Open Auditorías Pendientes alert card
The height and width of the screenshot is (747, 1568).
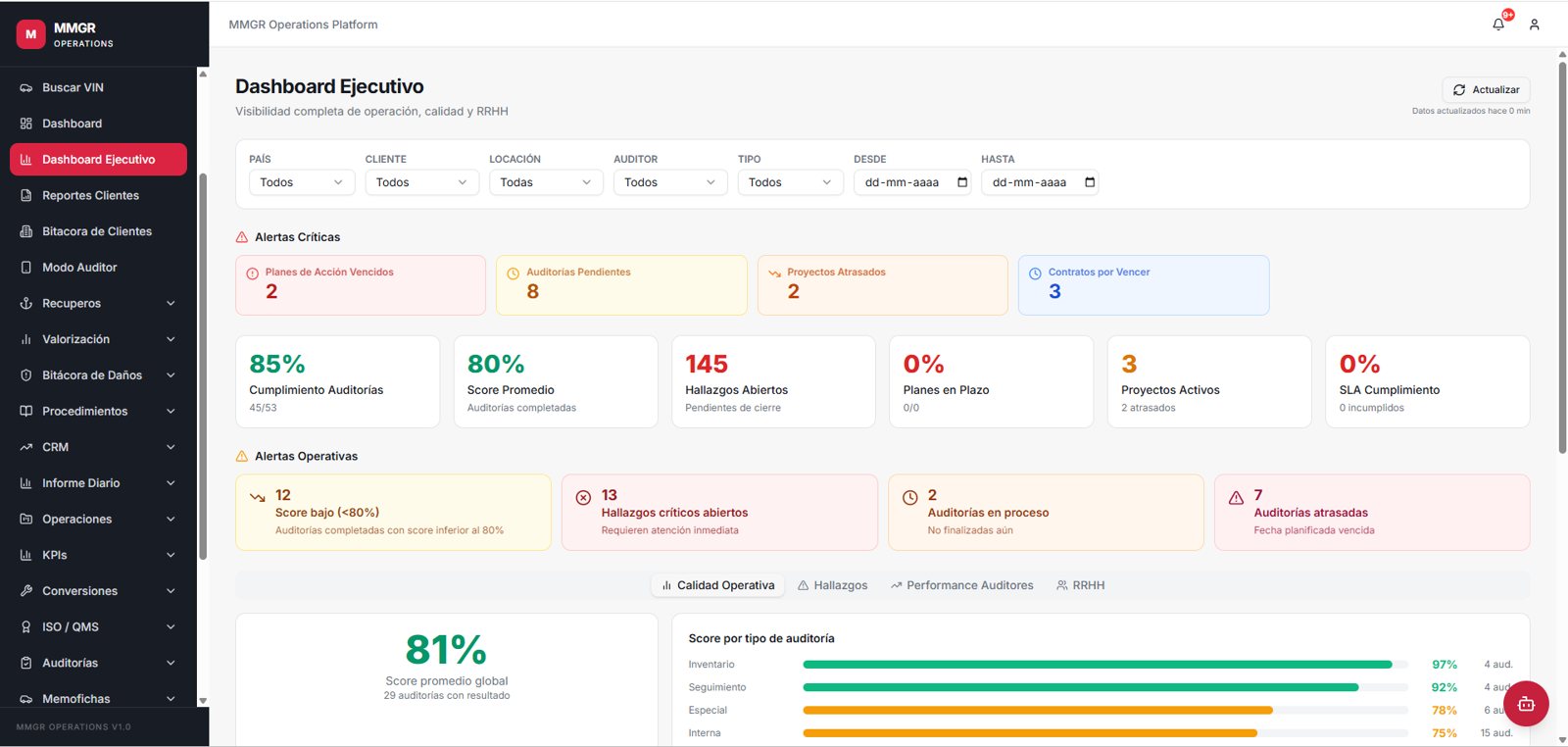[x=621, y=285]
